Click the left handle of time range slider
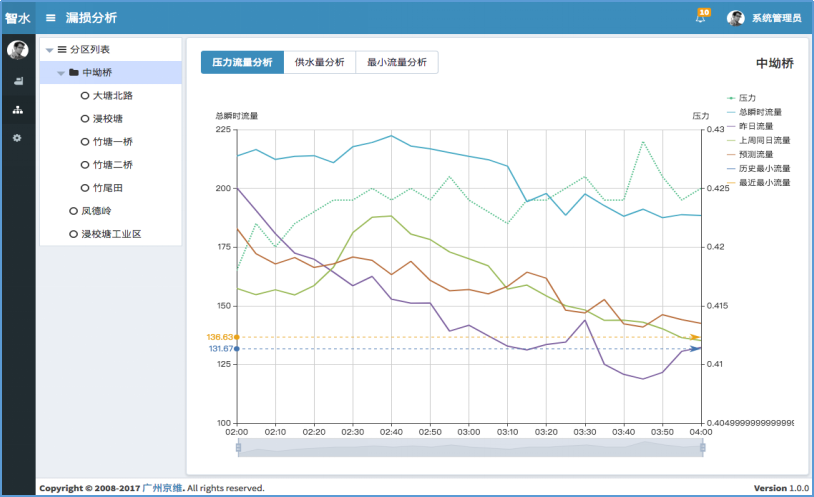Viewport: 814px width, 497px height. coord(238,448)
